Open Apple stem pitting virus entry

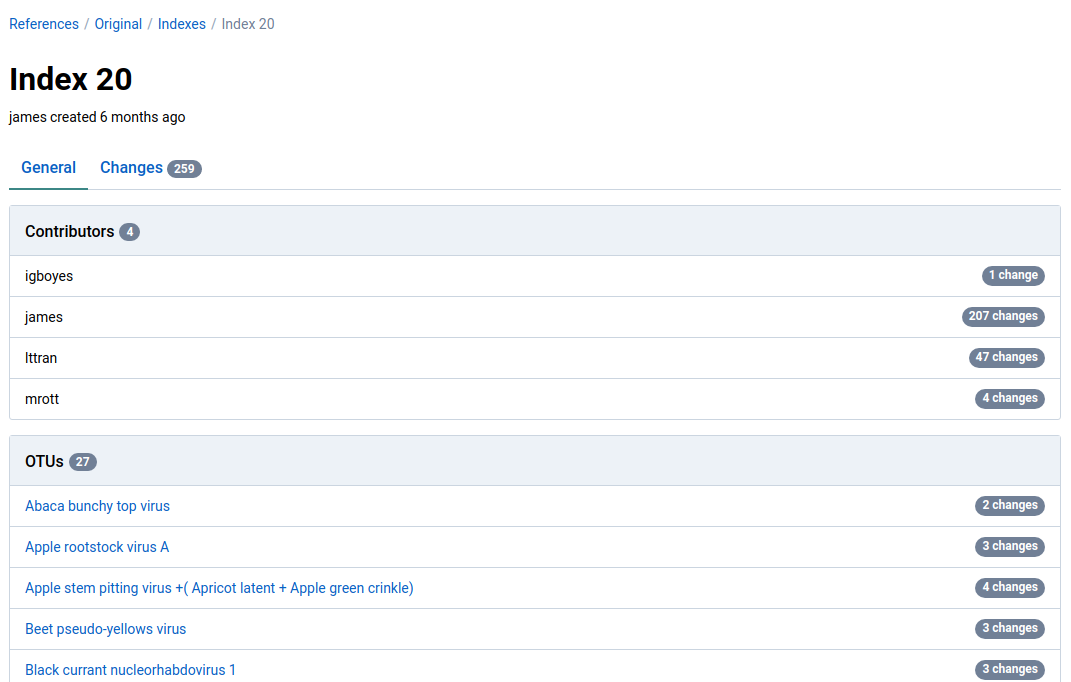click(219, 588)
